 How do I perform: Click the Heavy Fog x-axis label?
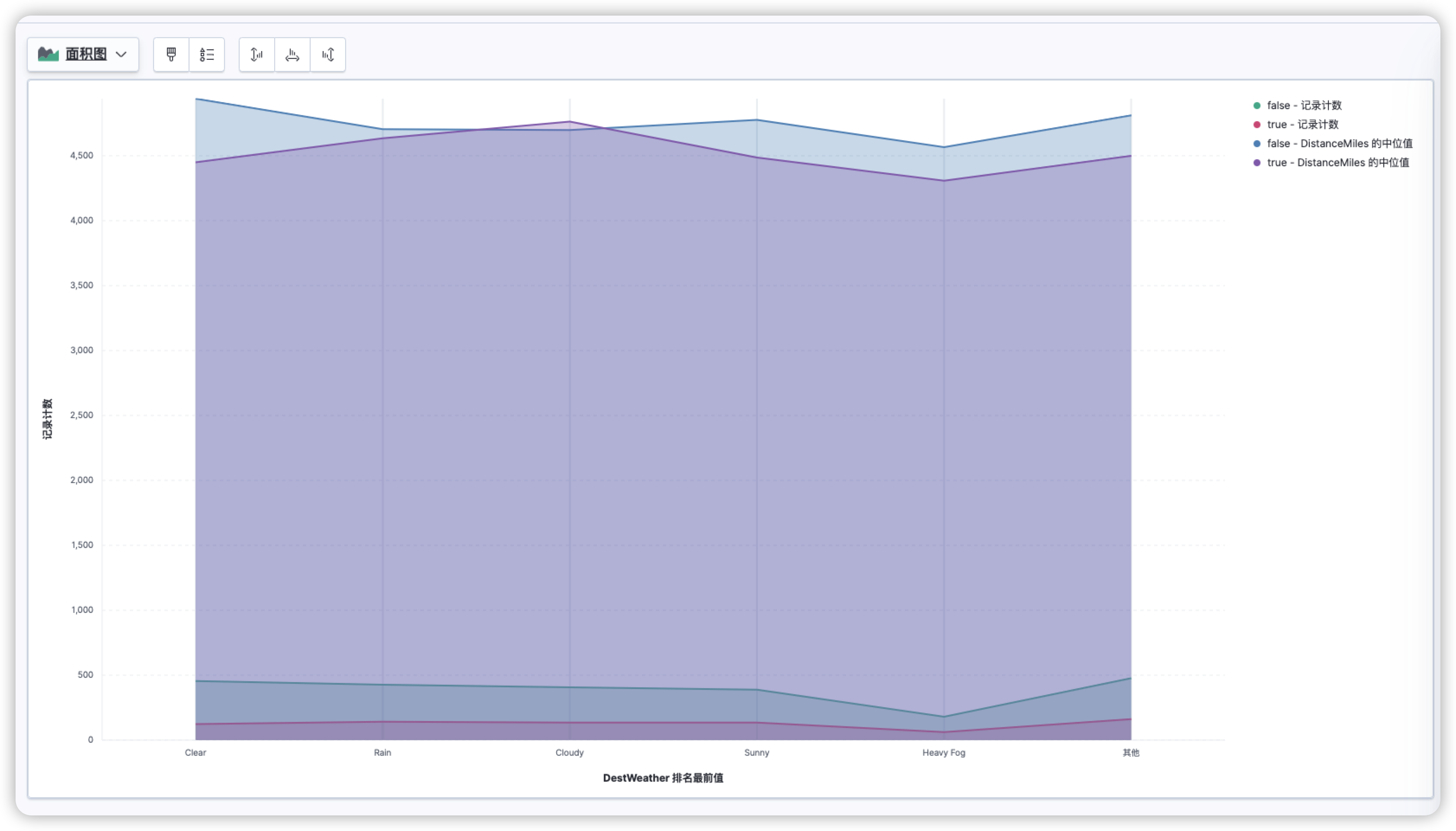pyautogui.click(x=943, y=753)
